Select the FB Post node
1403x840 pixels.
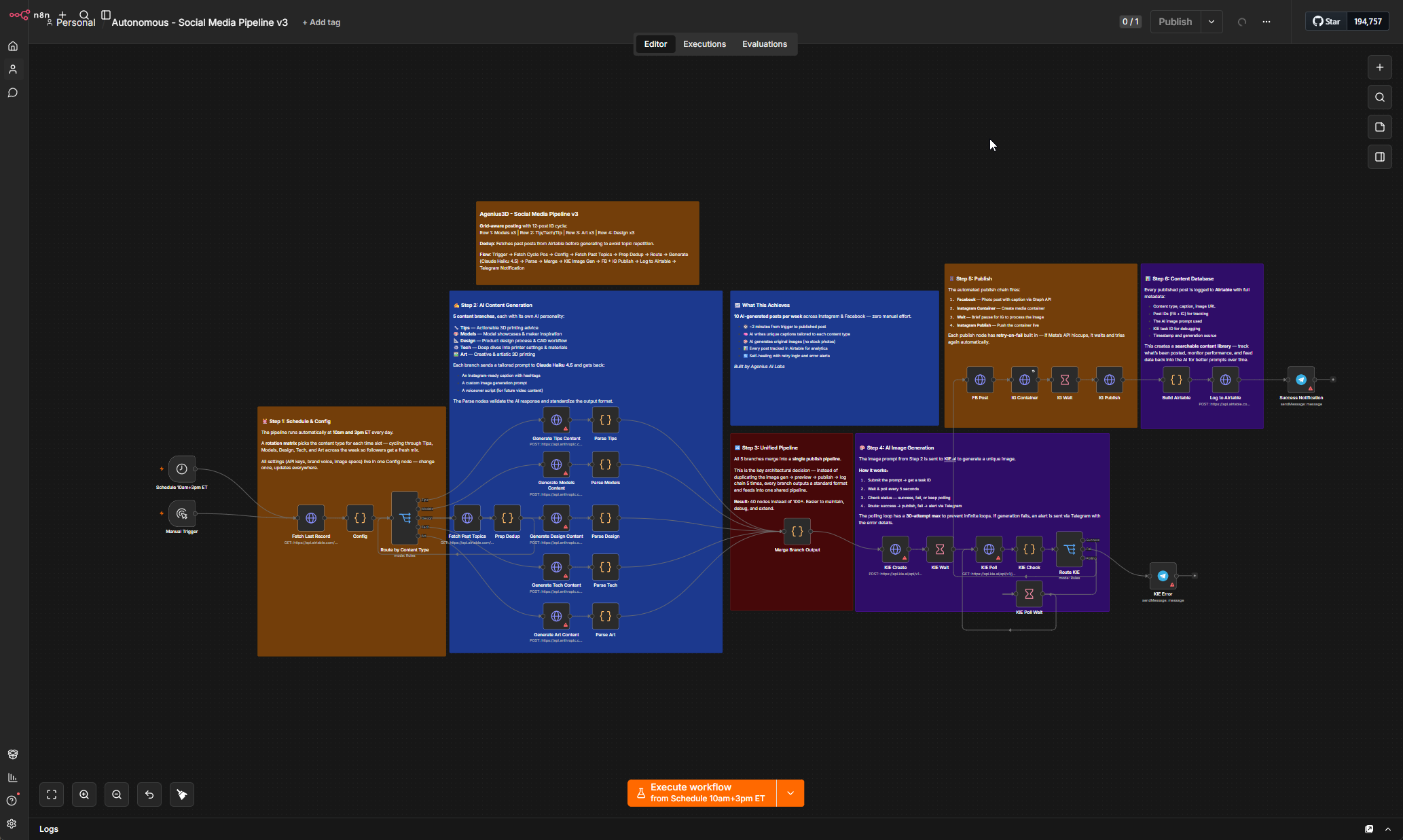click(x=980, y=380)
